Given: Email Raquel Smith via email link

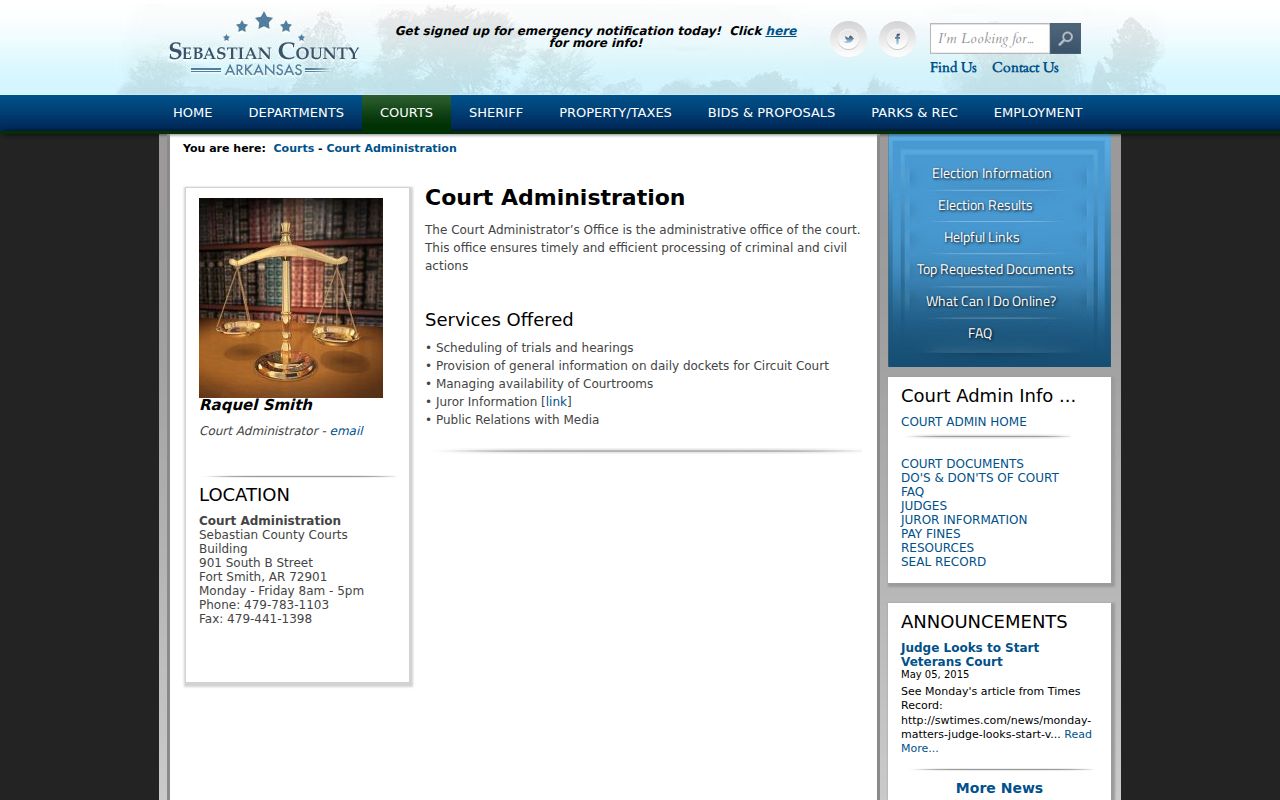Looking at the screenshot, I should [347, 431].
